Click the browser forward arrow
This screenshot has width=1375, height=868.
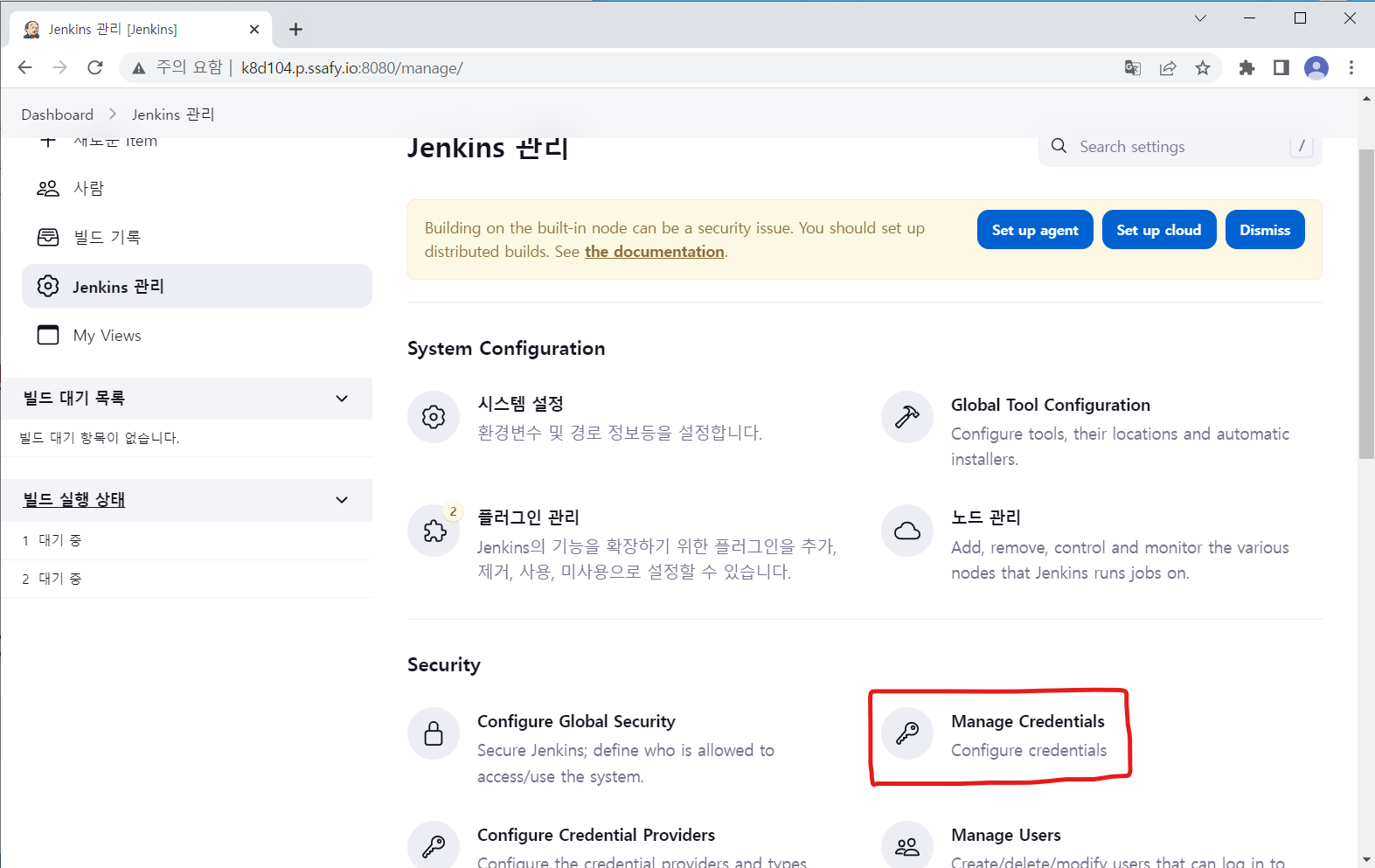59,67
